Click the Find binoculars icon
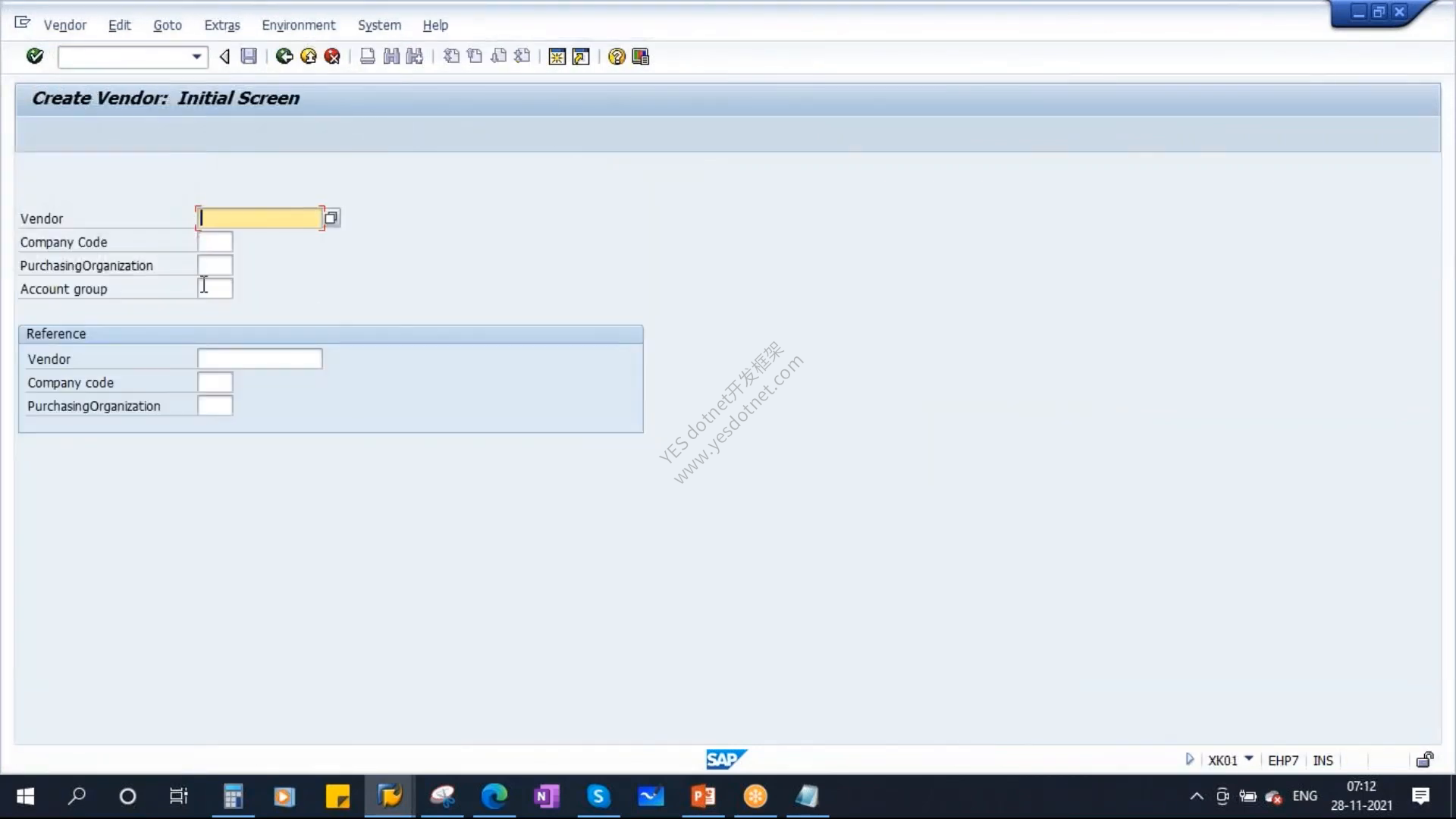 pyautogui.click(x=391, y=56)
